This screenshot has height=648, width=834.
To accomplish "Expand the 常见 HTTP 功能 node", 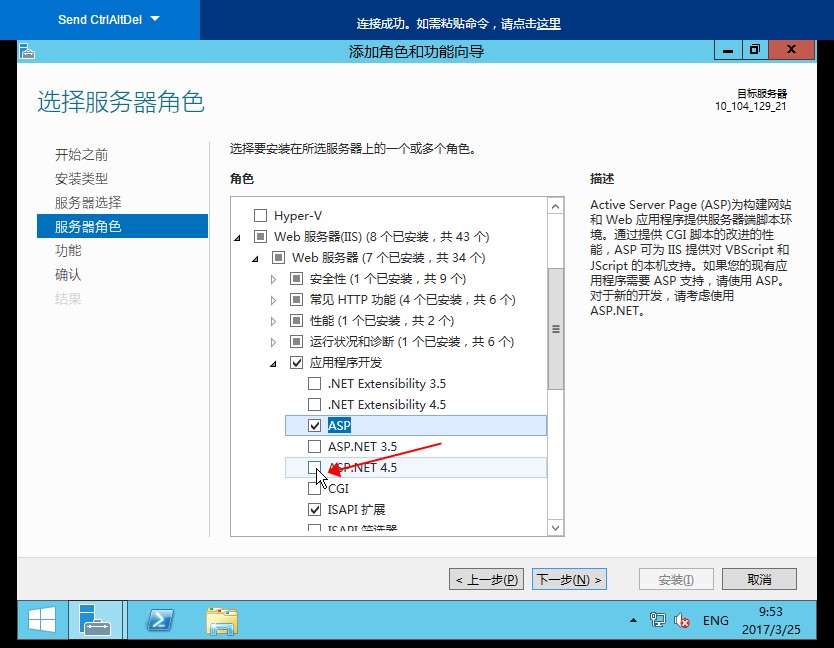I will point(273,300).
